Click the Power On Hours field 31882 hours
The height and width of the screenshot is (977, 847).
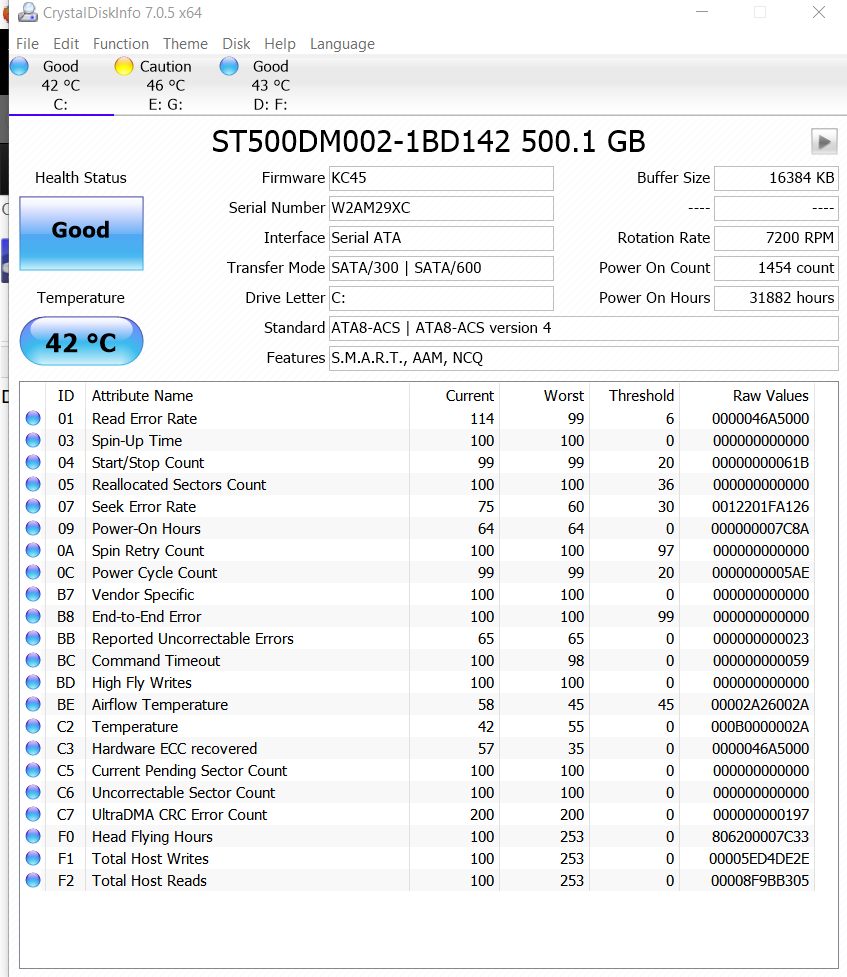point(776,298)
